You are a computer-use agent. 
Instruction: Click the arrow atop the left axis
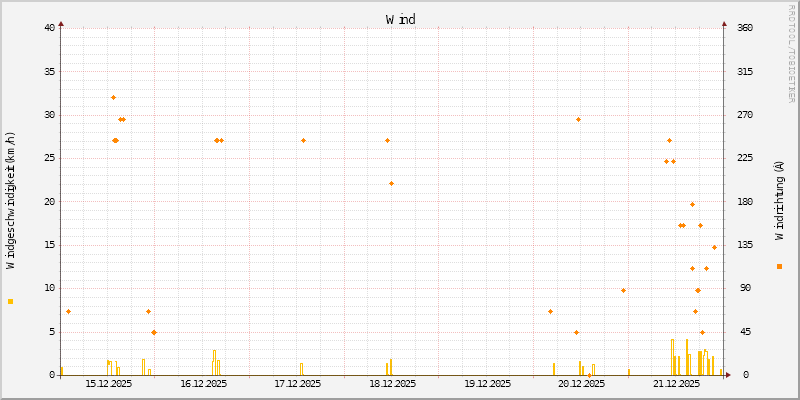coord(60,22)
